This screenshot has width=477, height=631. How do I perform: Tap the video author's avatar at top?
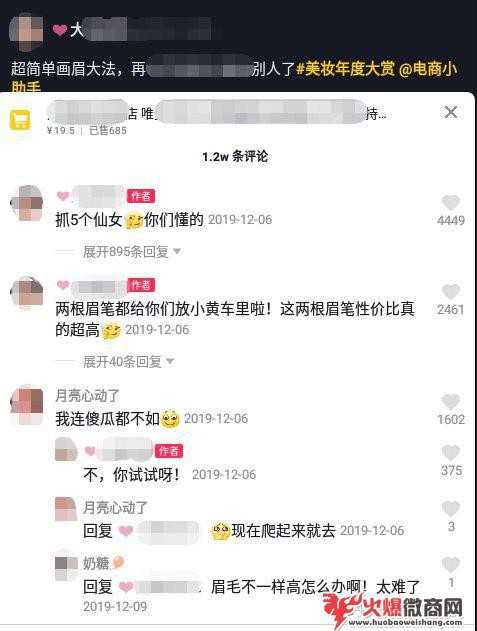(27, 32)
